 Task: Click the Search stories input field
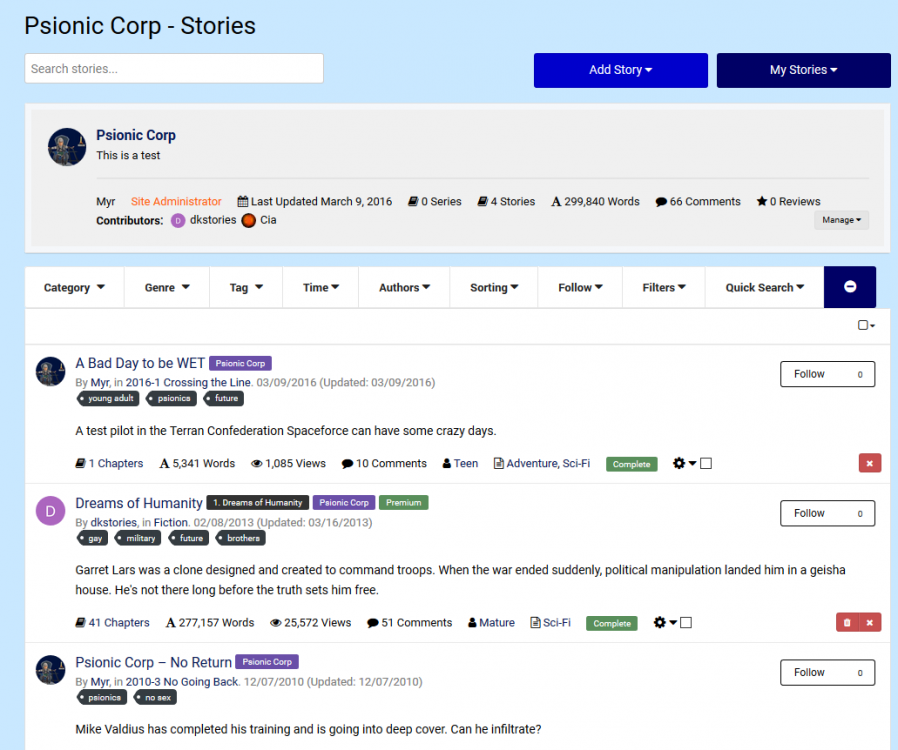(x=174, y=69)
